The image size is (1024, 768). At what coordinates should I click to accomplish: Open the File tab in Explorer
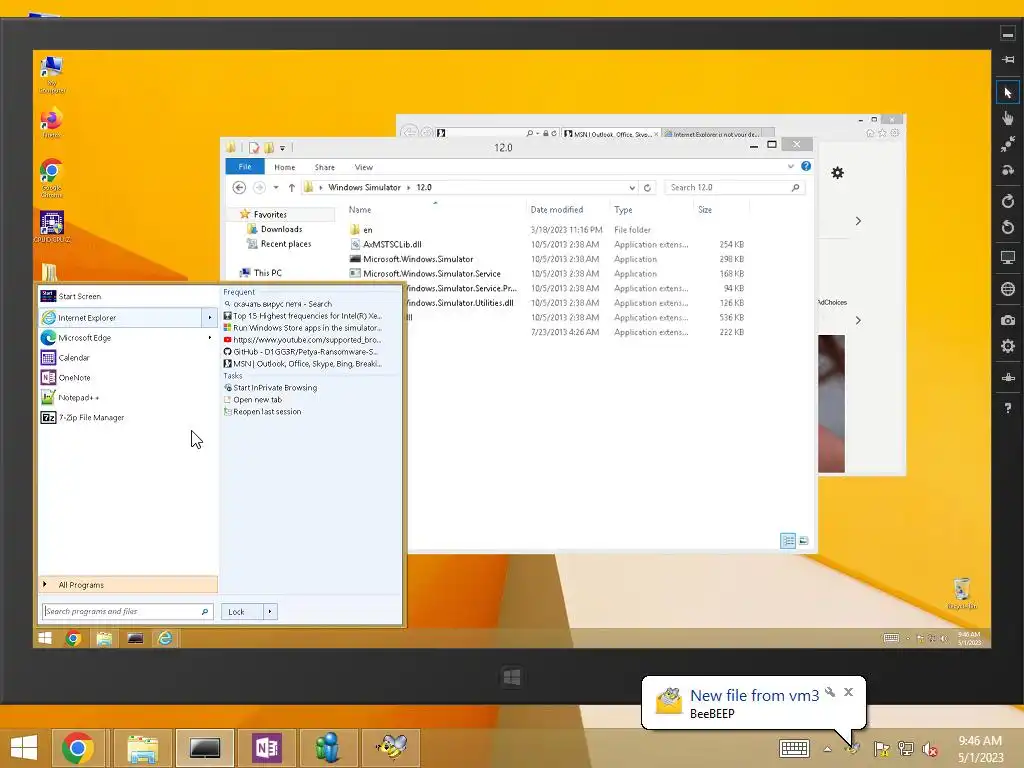tap(245, 167)
